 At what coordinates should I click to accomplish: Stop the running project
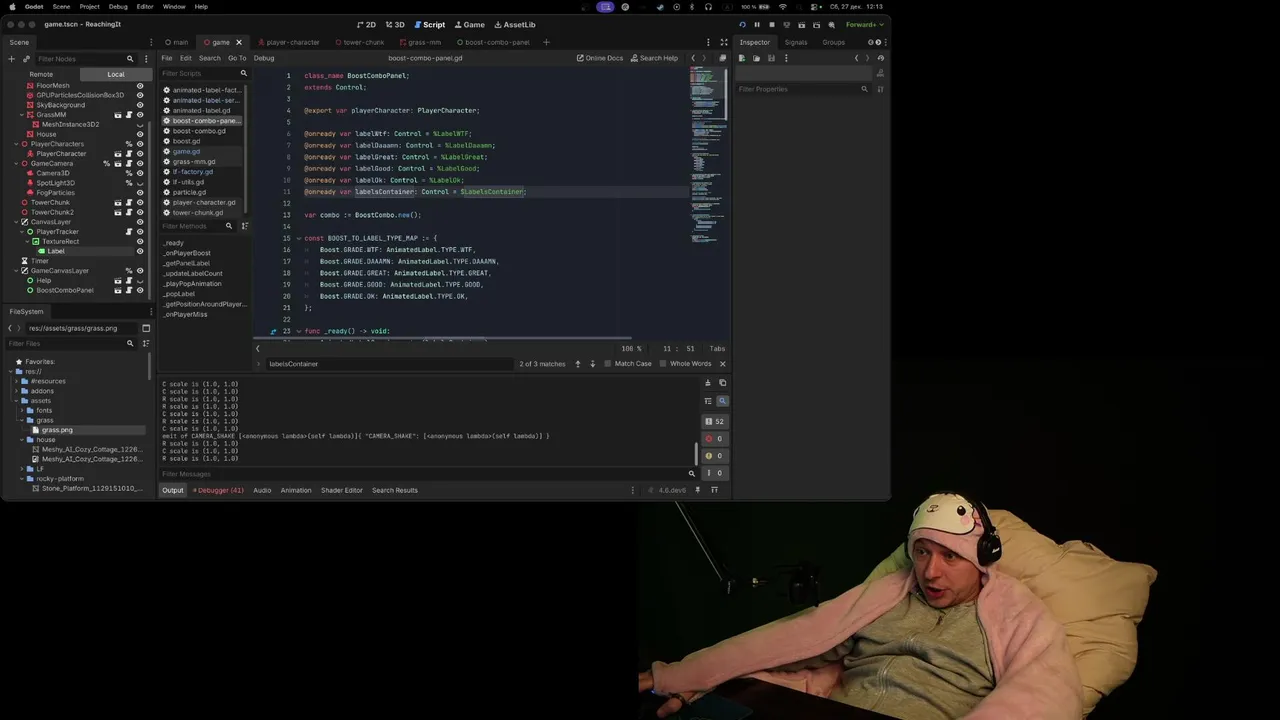point(771,24)
